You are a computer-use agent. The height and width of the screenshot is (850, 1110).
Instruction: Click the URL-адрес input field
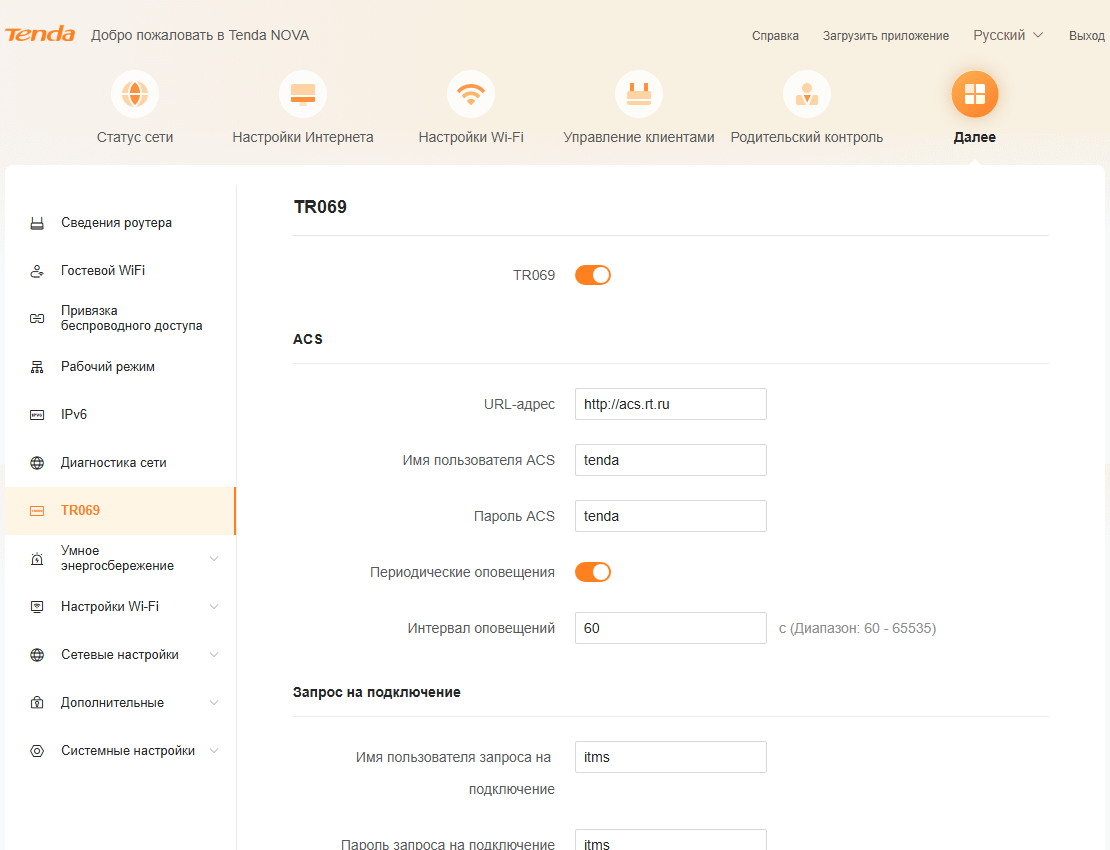coord(670,404)
